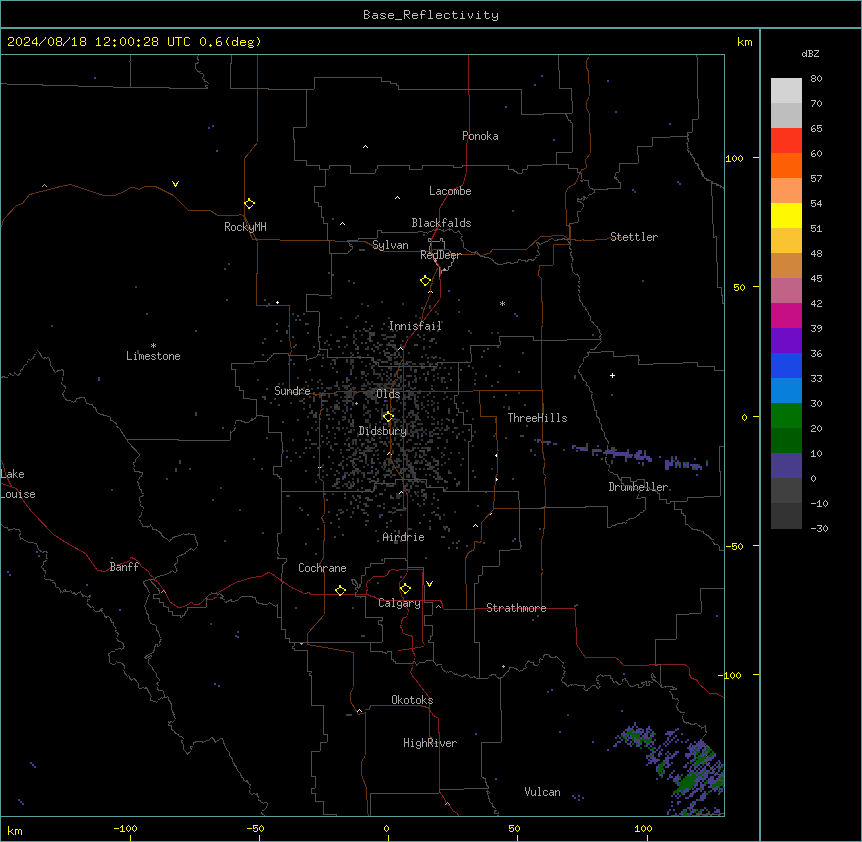The image size is (862, 842).
Task: Select the light gray 80 dBZ swatch
Action: (786, 90)
